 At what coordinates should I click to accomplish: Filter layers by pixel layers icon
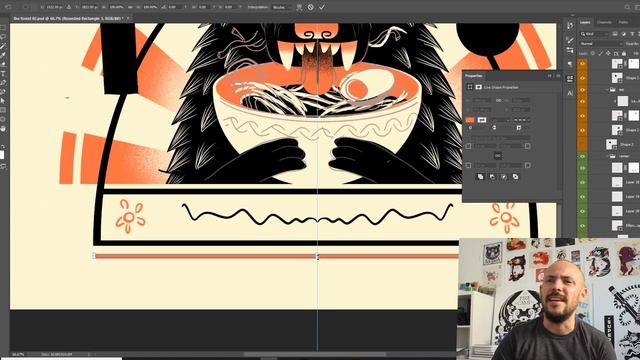[615, 34]
